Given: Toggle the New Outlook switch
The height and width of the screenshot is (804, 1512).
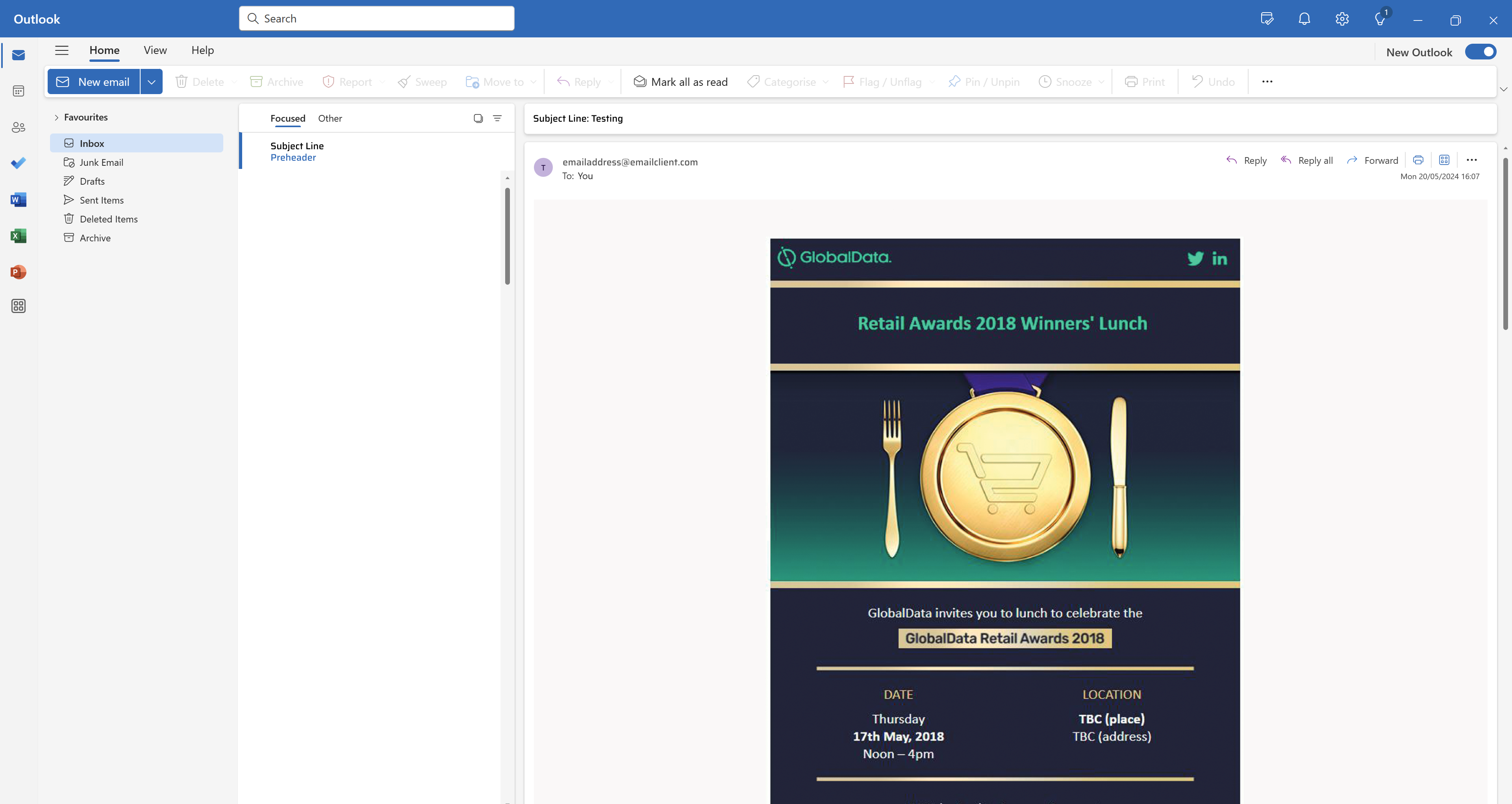Looking at the screenshot, I should 1480,52.
